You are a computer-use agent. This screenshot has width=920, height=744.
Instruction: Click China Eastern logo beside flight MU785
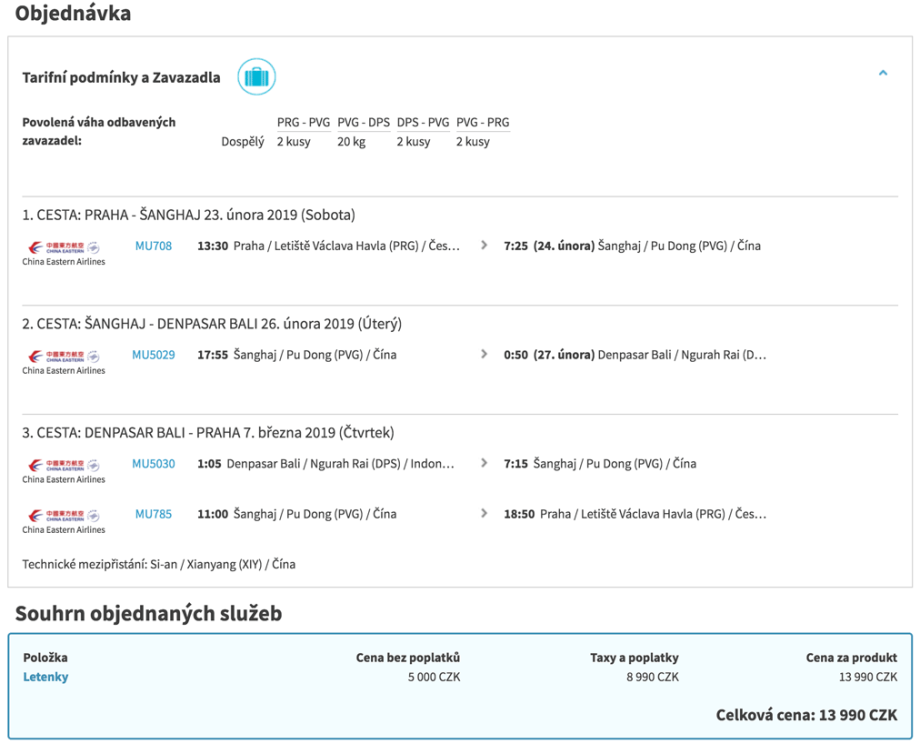coord(64,519)
